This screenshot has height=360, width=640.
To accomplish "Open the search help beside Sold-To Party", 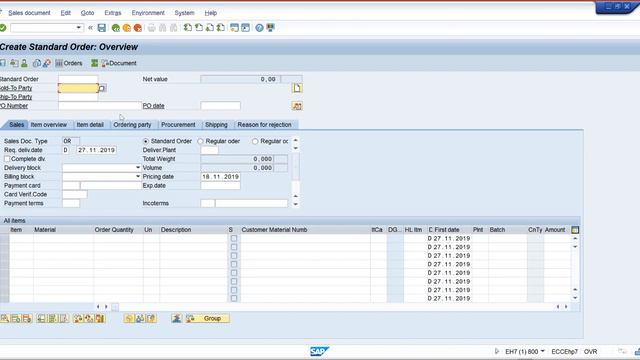I will tap(102, 88).
